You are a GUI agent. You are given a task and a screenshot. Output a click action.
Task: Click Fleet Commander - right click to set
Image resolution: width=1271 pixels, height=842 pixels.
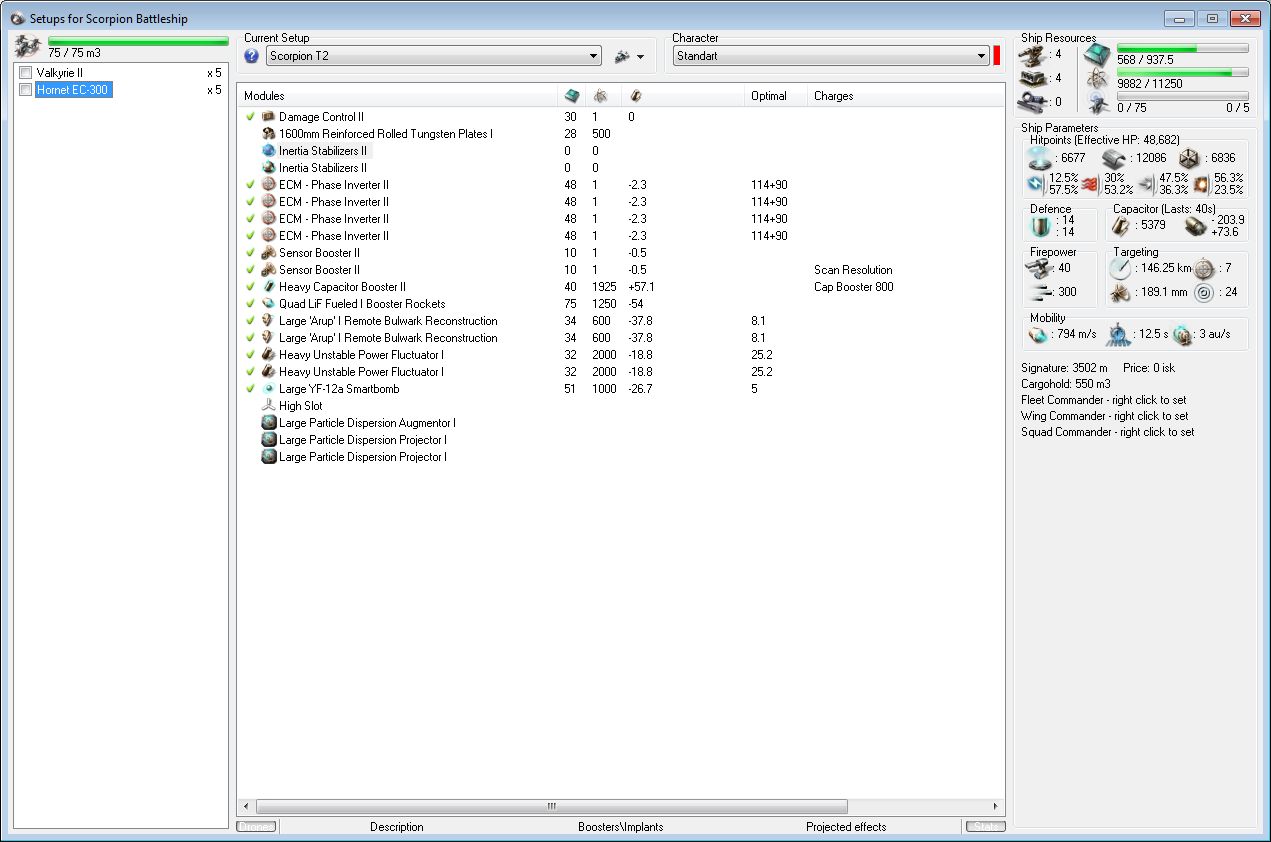coord(1104,400)
